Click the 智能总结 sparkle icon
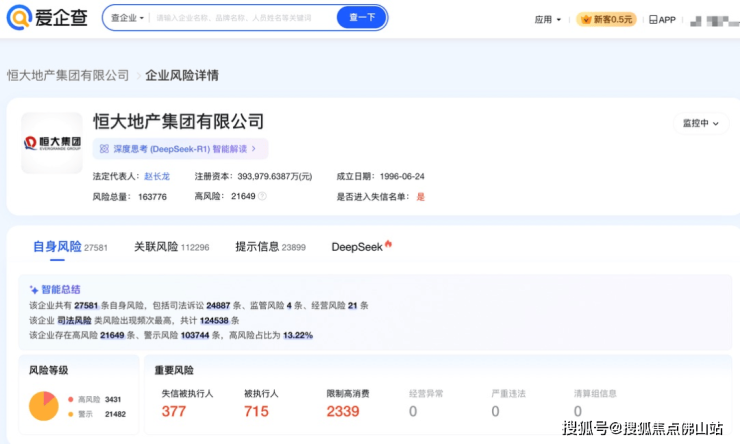The image size is (740, 444). [x=34, y=290]
